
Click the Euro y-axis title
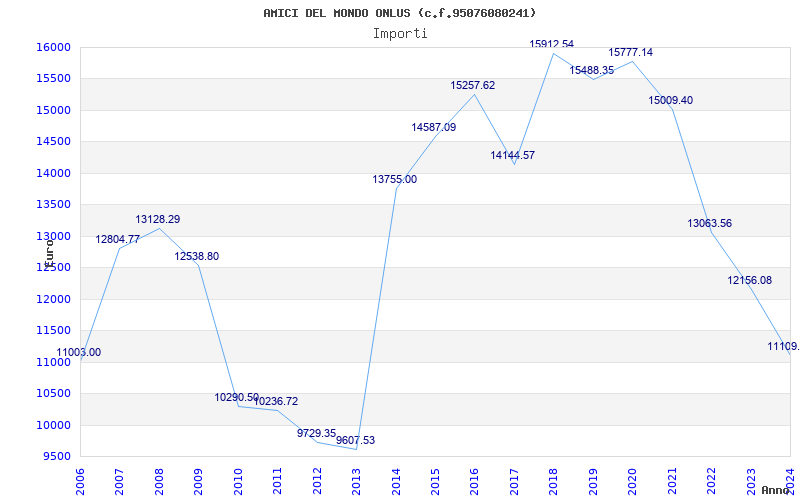click(x=48, y=252)
